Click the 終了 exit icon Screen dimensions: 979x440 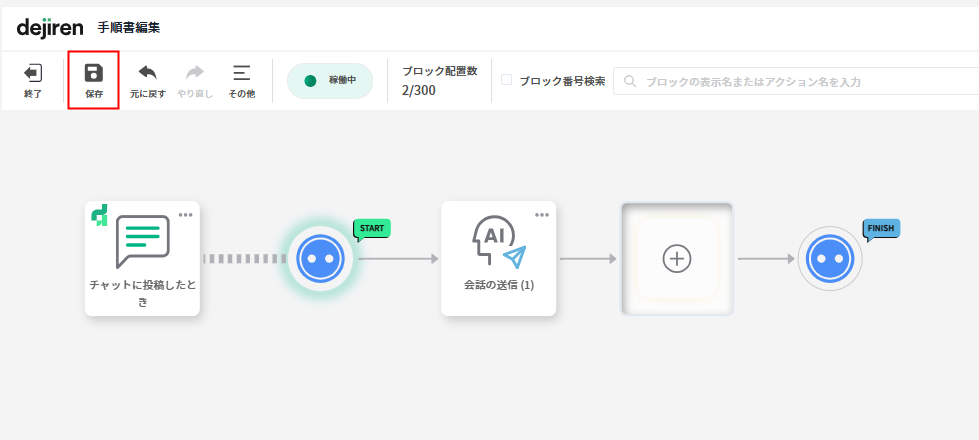pyautogui.click(x=33, y=74)
